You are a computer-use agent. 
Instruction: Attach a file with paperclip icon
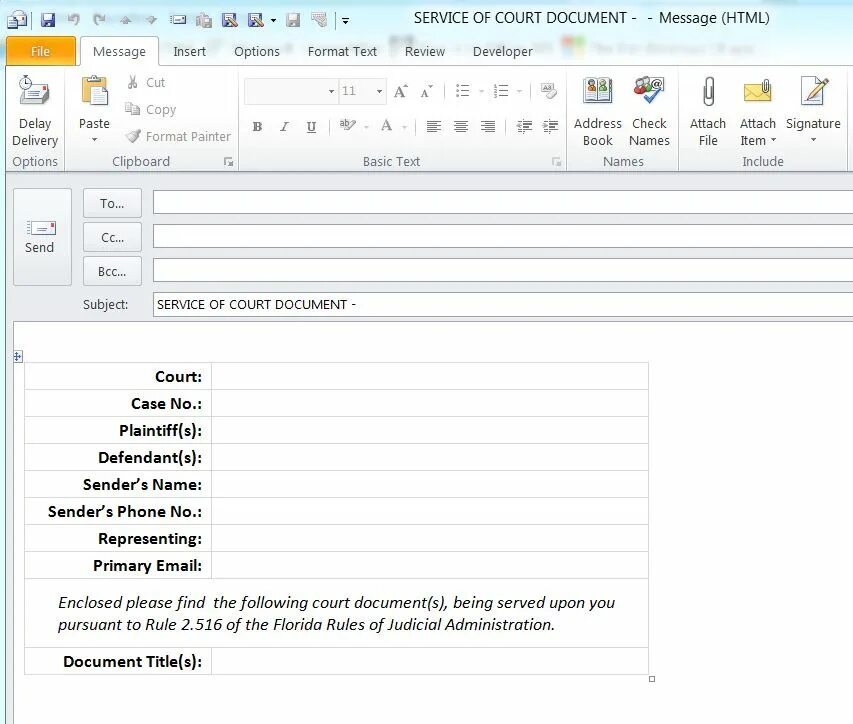[708, 112]
